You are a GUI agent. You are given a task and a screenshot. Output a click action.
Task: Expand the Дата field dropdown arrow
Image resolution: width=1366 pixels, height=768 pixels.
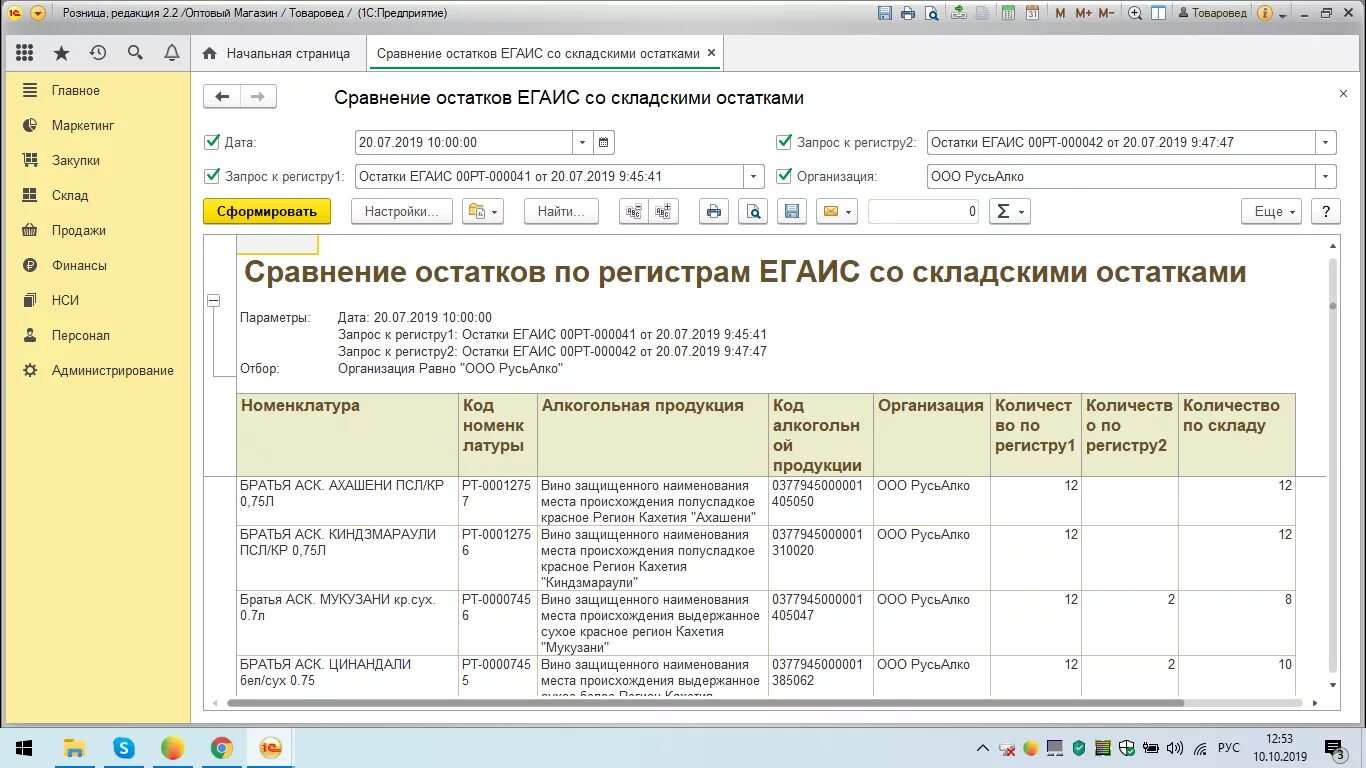(583, 142)
